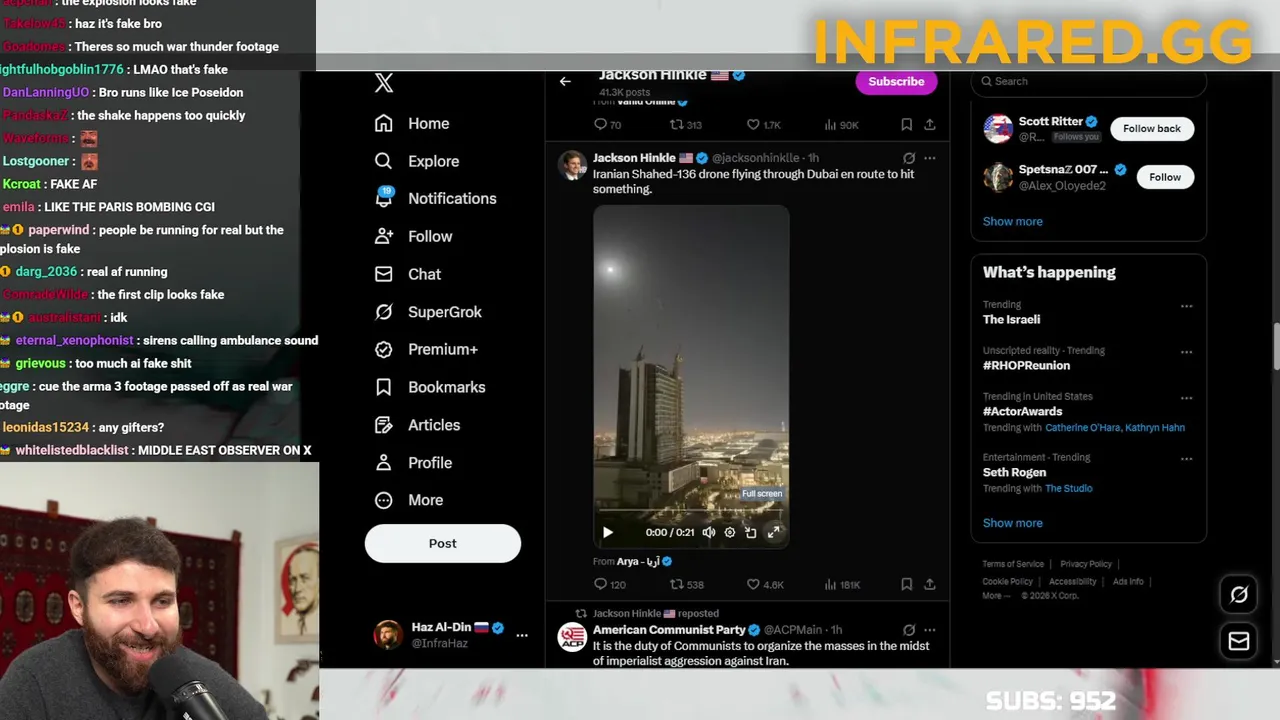Open The Studio trending link
The image size is (1280, 720).
pos(1069,488)
